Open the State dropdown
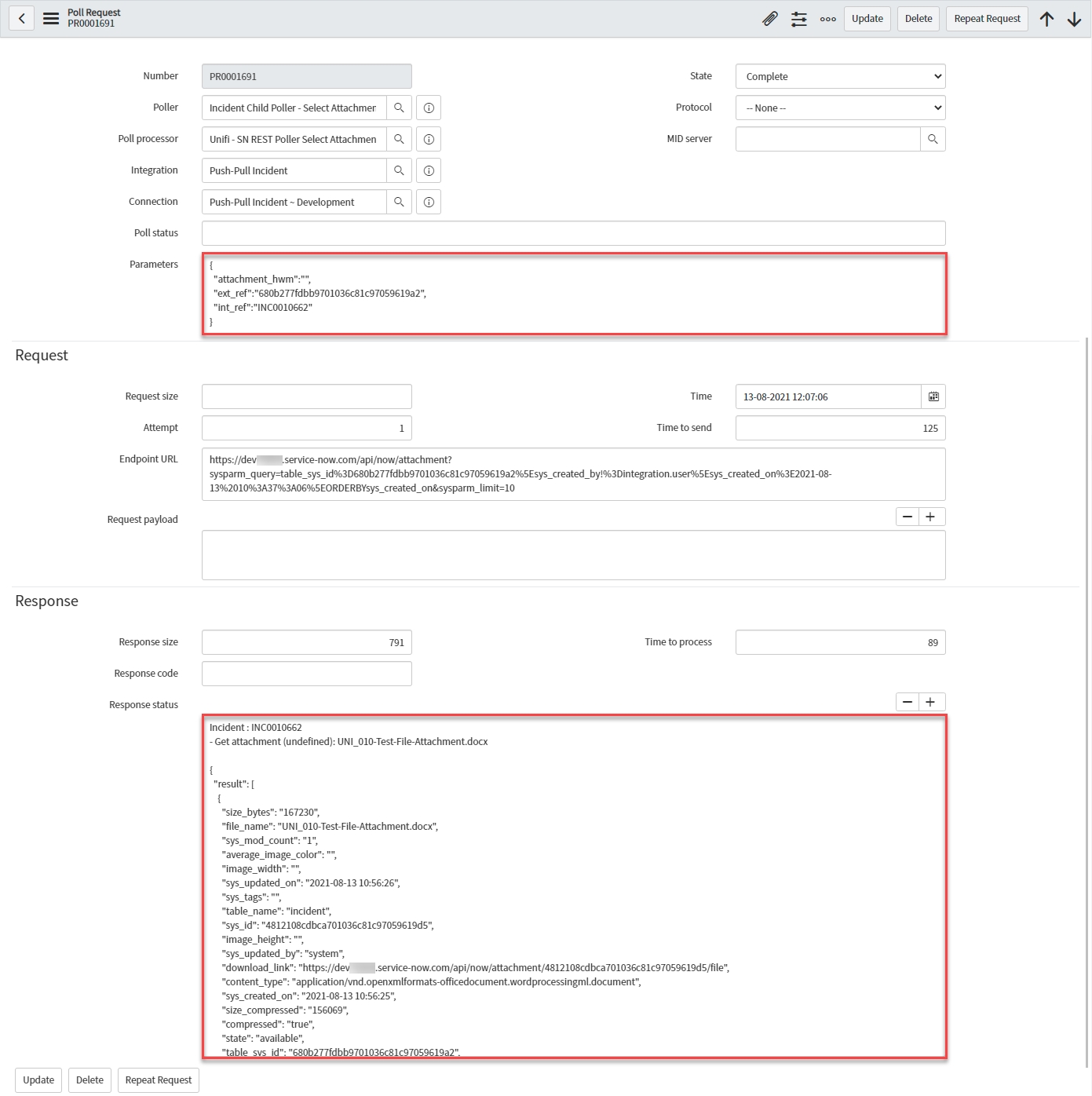This screenshot has height=1096, width=1092. click(840, 76)
